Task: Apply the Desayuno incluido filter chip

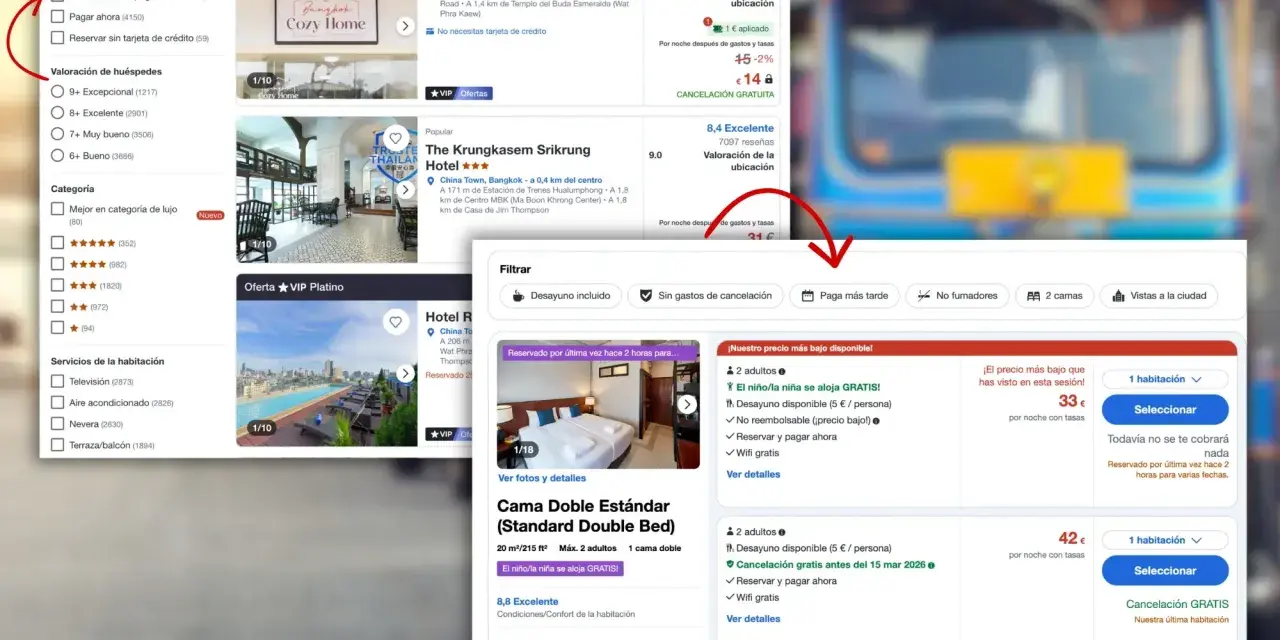Action: coord(561,296)
